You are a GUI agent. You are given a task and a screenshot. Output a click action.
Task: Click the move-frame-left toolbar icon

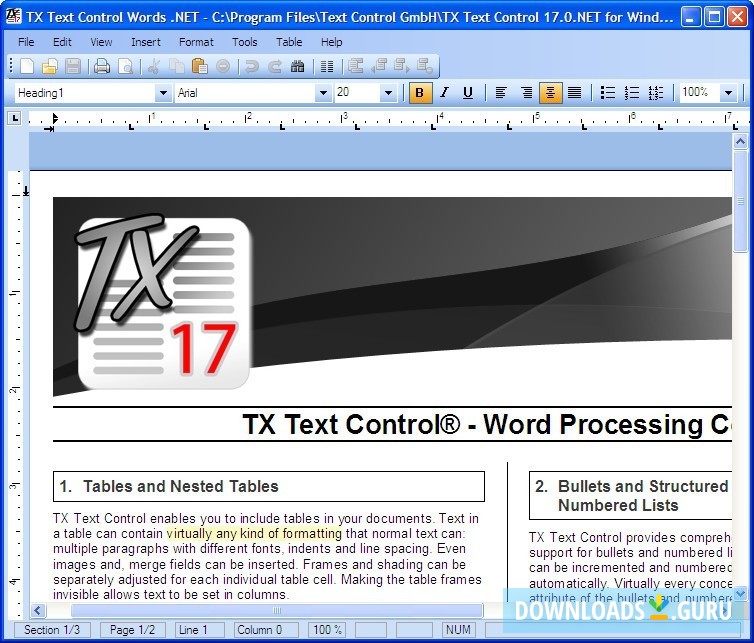click(379, 66)
